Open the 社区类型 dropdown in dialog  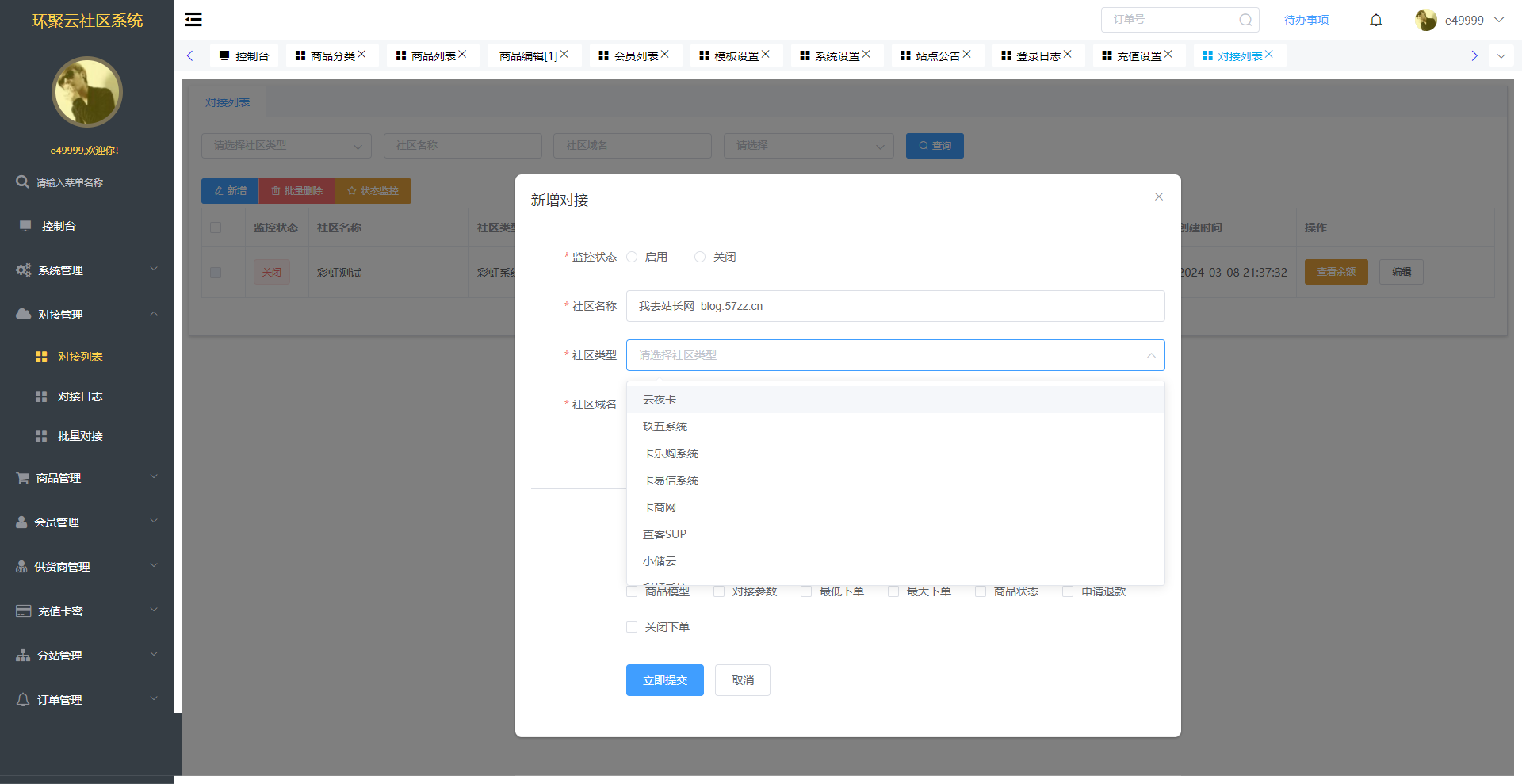pos(895,355)
